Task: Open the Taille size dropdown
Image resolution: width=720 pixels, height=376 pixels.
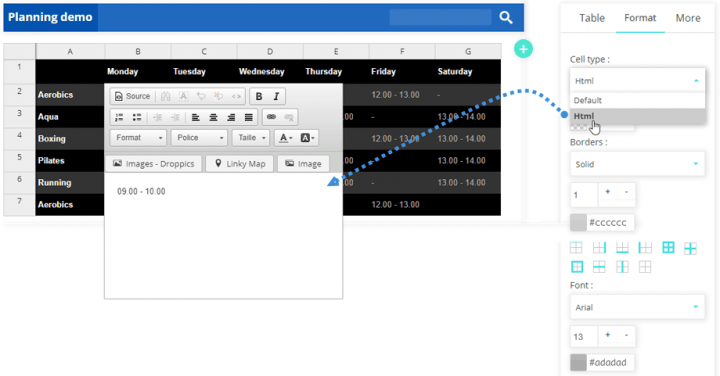Action: (x=251, y=138)
